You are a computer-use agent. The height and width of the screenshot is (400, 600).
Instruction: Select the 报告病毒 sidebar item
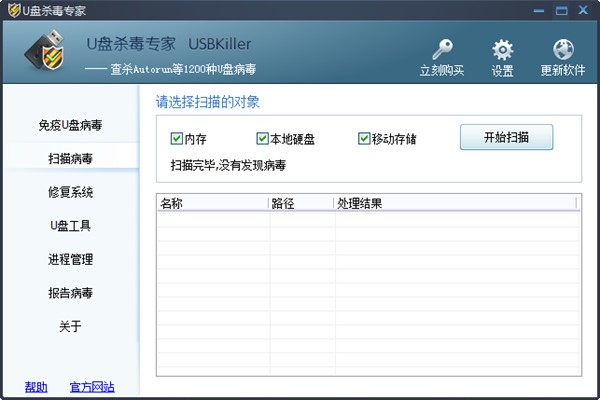pos(70,293)
